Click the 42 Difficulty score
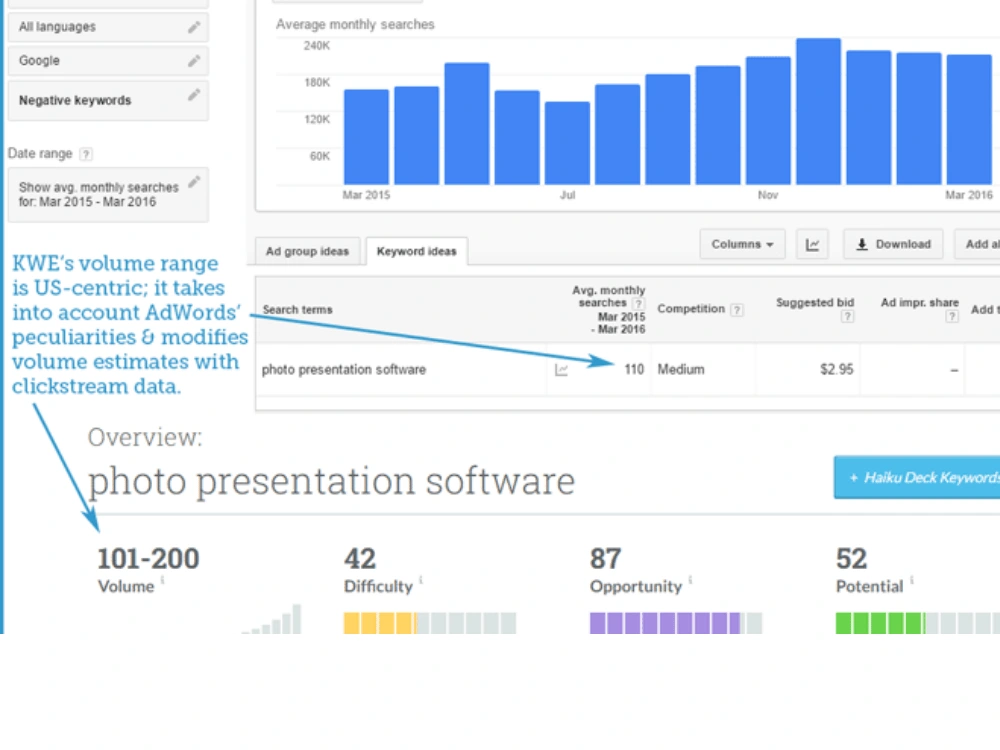Viewport: 1000px width, 750px height. (360, 559)
